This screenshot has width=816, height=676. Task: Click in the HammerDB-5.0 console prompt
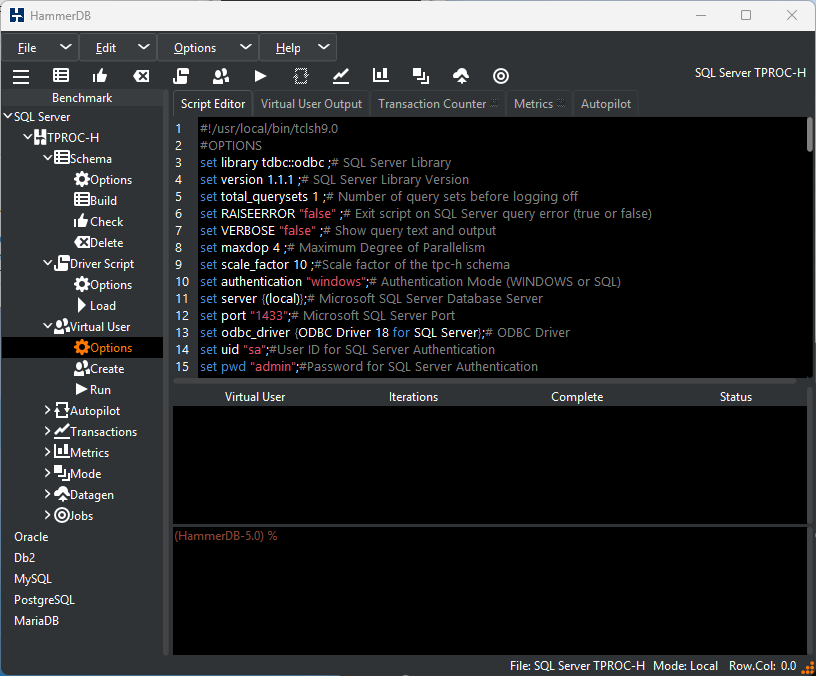225,536
